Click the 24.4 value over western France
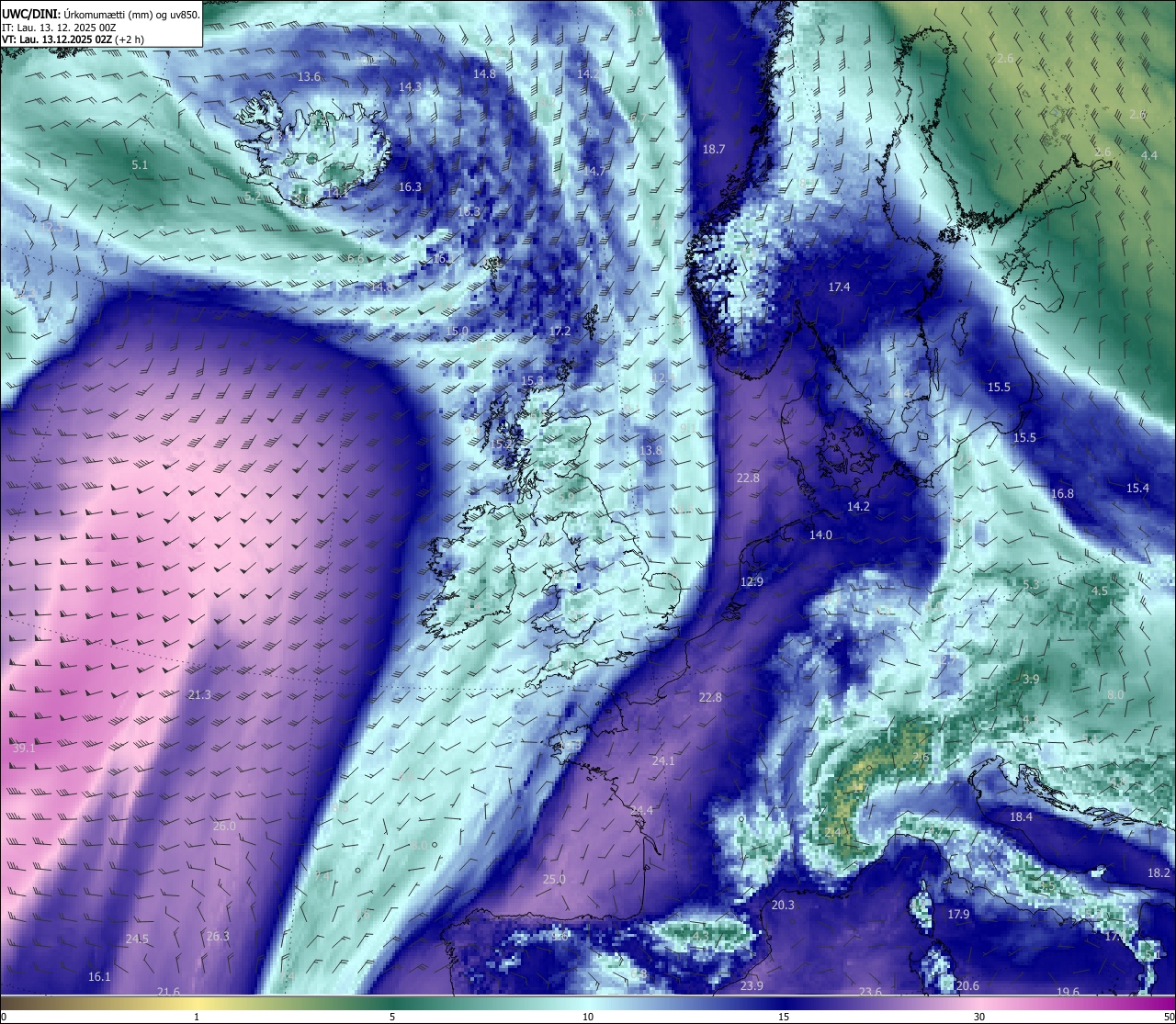 tap(642, 810)
